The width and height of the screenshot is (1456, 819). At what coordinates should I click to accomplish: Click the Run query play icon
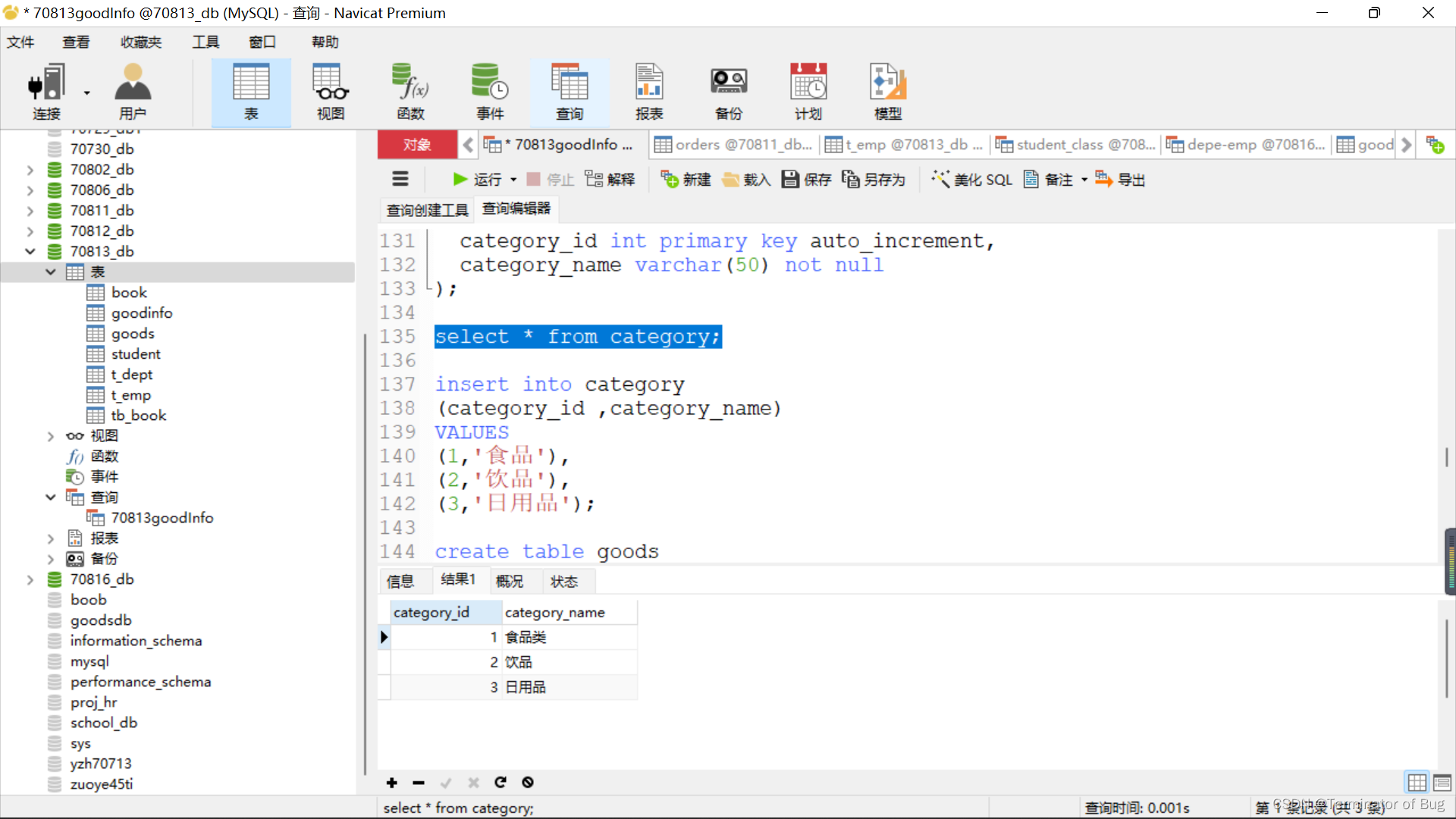pyautogui.click(x=460, y=180)
